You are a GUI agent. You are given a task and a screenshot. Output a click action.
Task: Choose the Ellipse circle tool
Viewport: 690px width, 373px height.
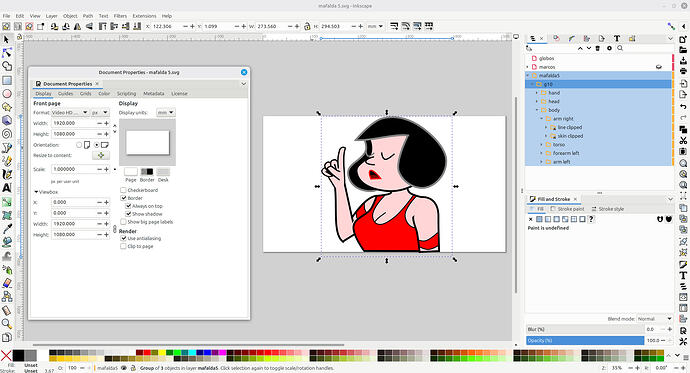point(7,94)
